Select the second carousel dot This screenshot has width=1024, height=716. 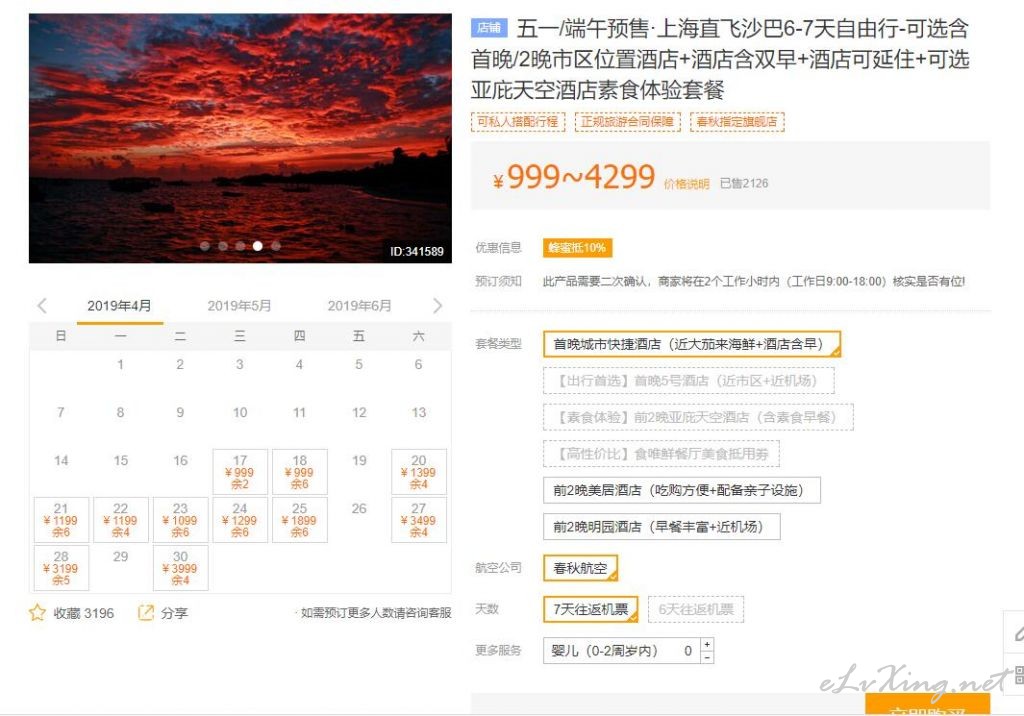coord(223,246)
